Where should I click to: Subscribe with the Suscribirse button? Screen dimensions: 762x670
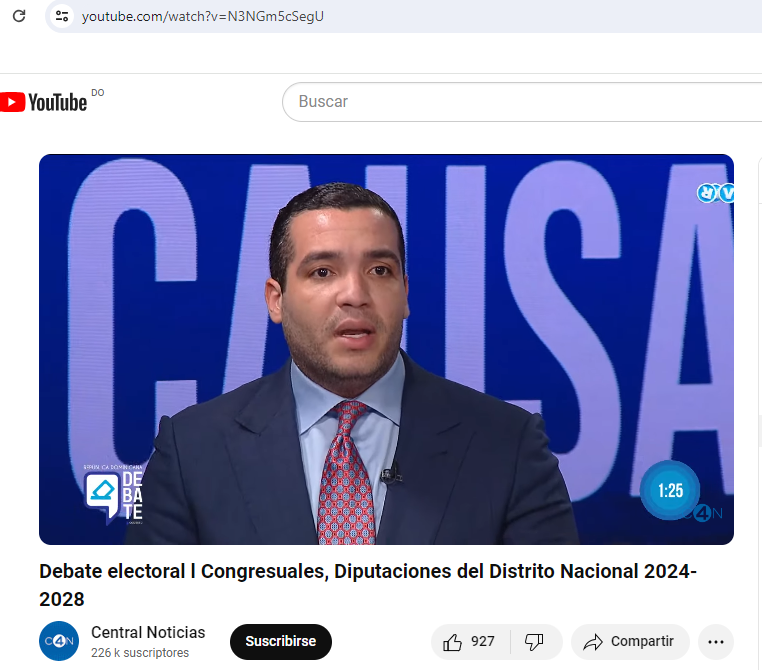[x=280, y=642]
